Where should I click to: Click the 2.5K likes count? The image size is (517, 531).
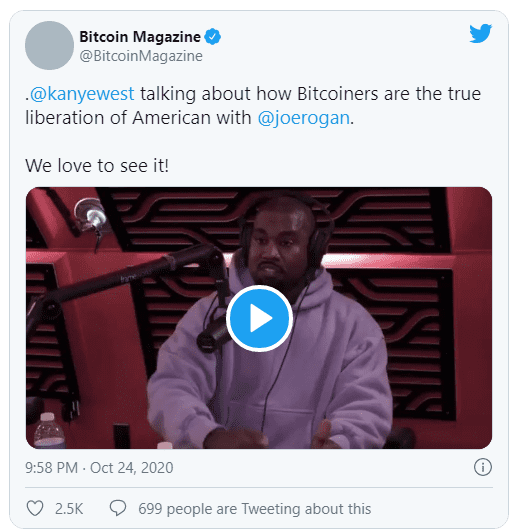[69, 509]
